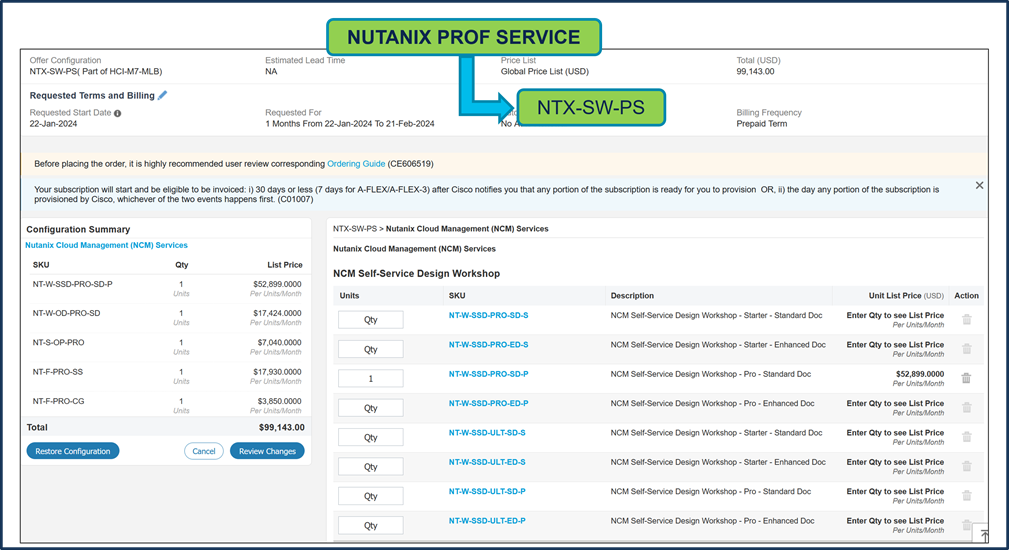Delete NT-W-SSD-PRO-SD-S row trash icon
This screenshot has width=1009, height=550.
967,319
